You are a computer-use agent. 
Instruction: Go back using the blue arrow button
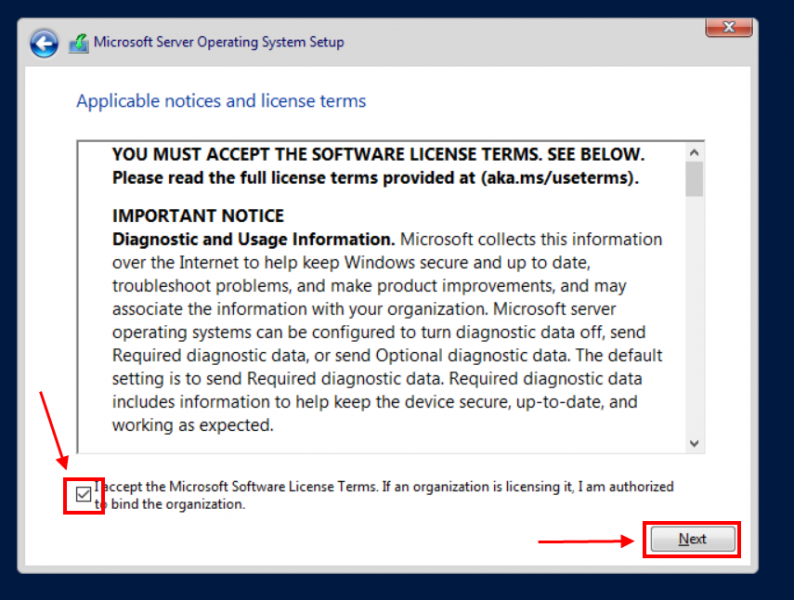[44, 44]
